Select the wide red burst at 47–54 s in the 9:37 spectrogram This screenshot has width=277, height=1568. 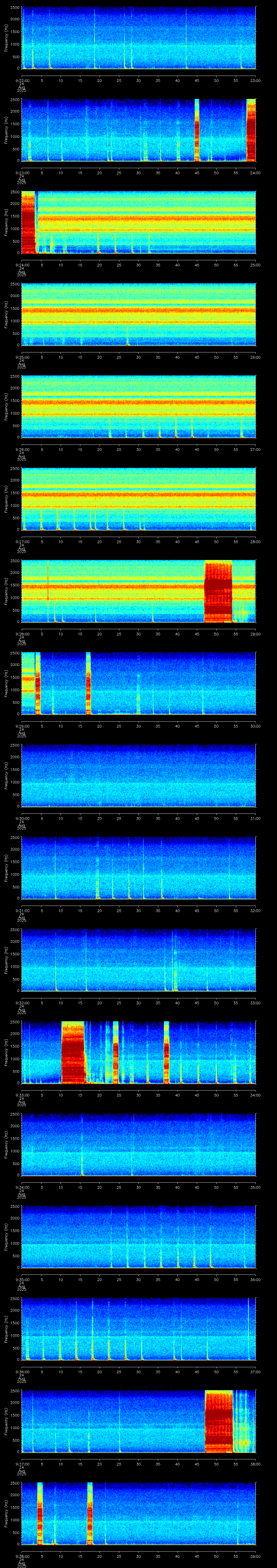(219, 1421)
